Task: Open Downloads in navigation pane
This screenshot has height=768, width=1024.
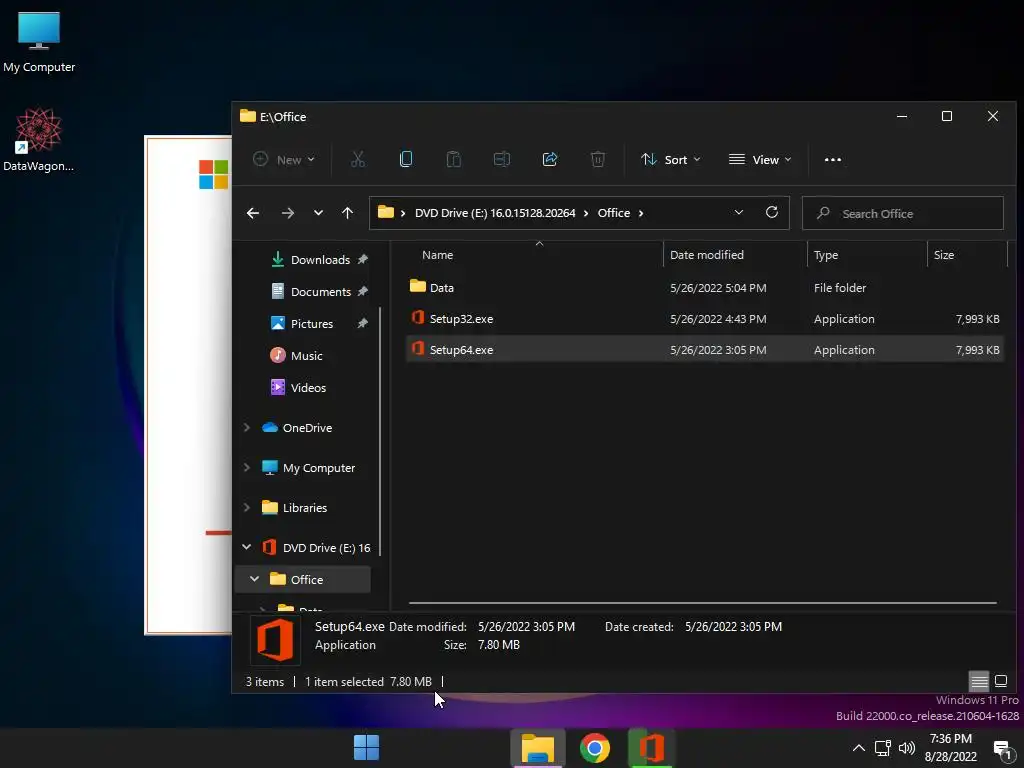Action: pyautogui.click(x=320, y=260)
